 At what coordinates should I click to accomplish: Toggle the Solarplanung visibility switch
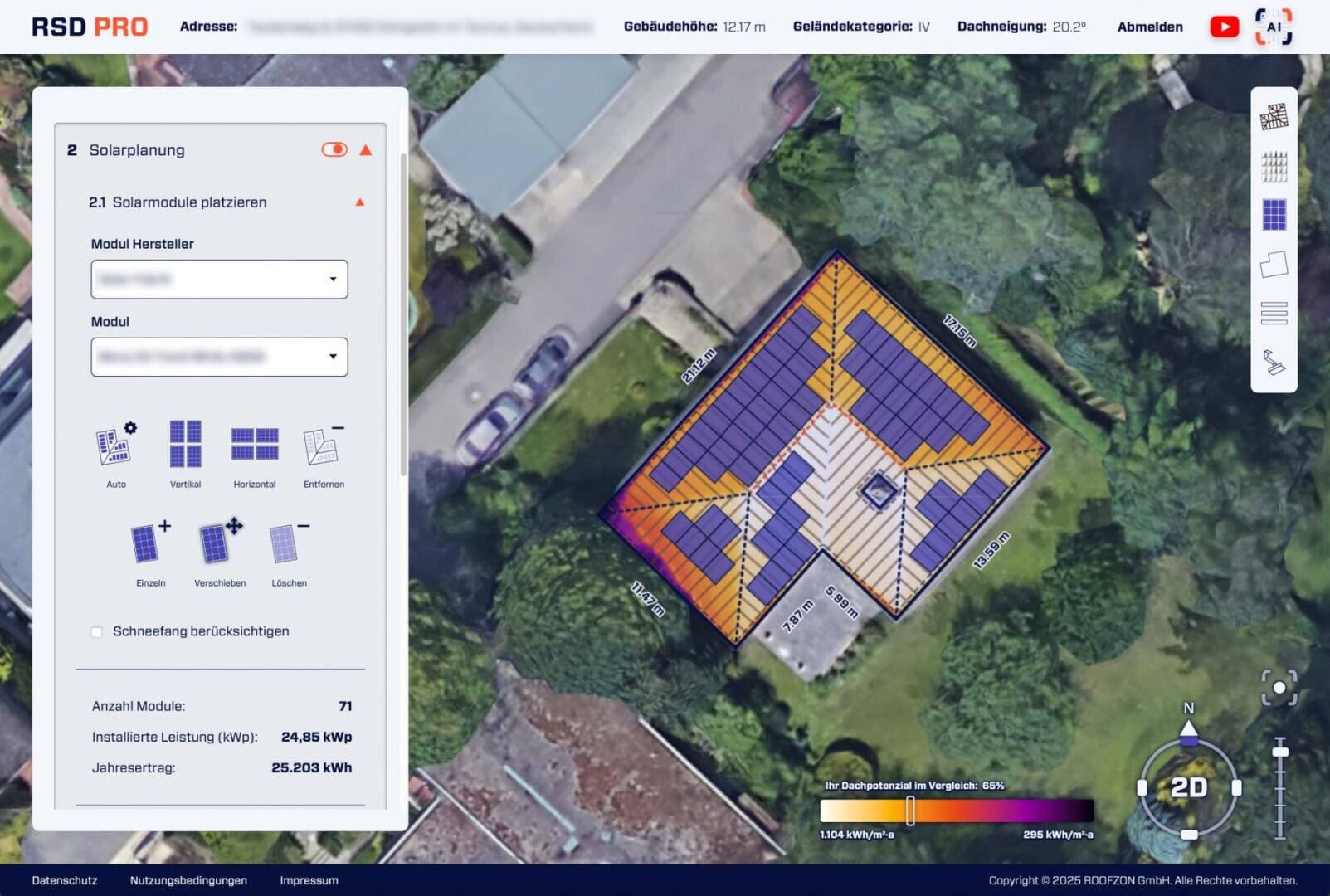tap(334, 149)
